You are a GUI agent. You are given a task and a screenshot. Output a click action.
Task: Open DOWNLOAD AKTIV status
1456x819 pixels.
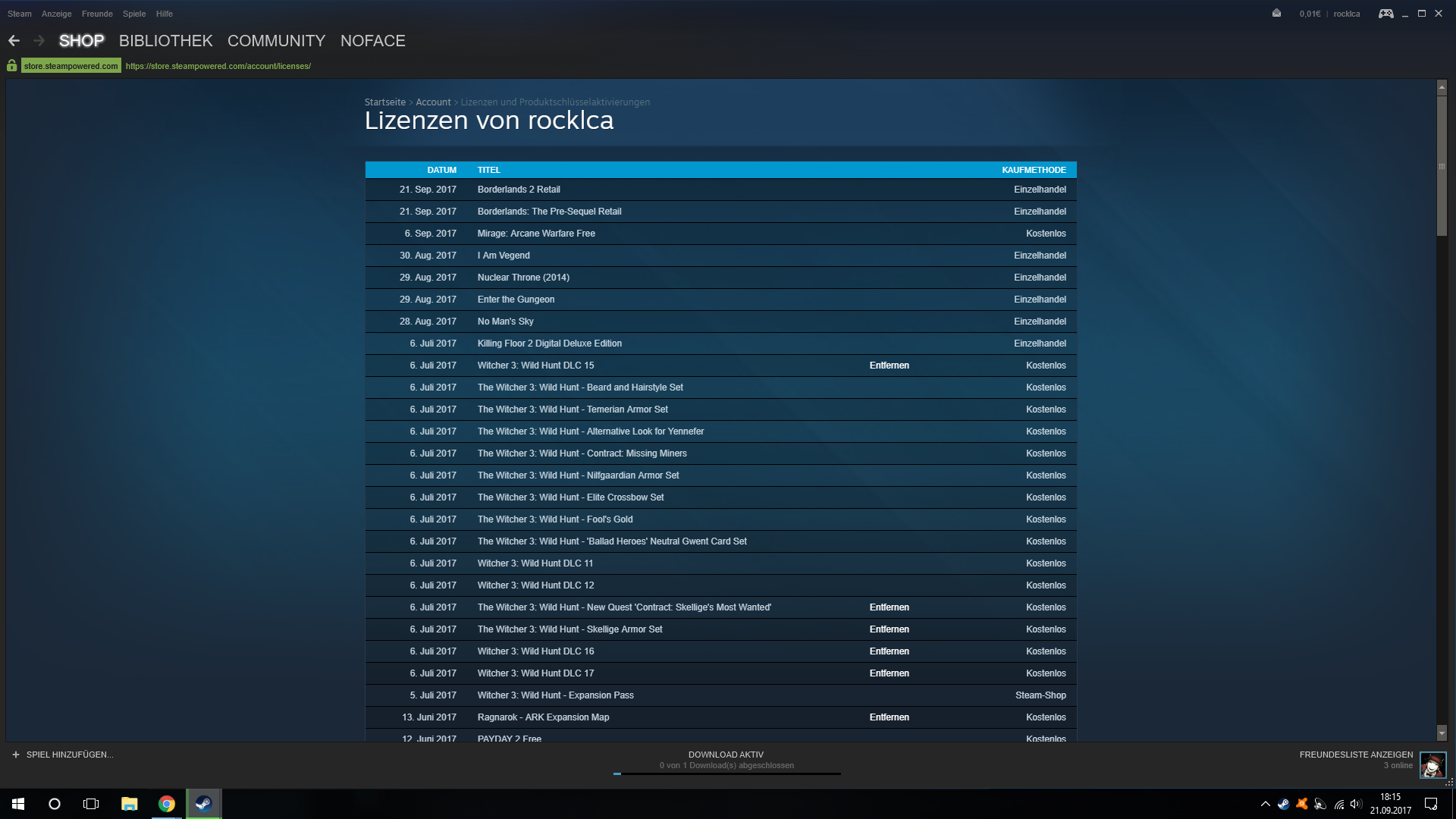click(x=726, y=755)
